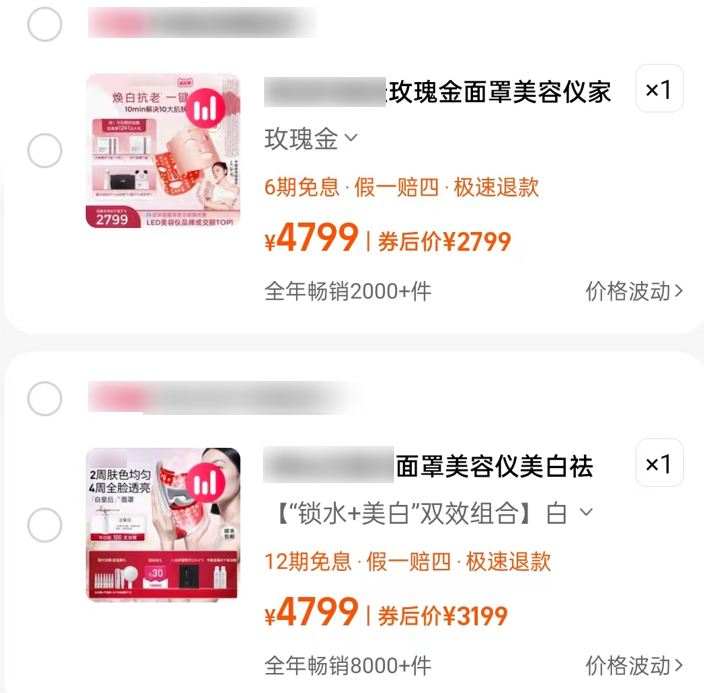Select the 锁水+美白 combo item checkbox
Image resolution: width=704 pixels, height=693 pixels.
tap(44, 525)
